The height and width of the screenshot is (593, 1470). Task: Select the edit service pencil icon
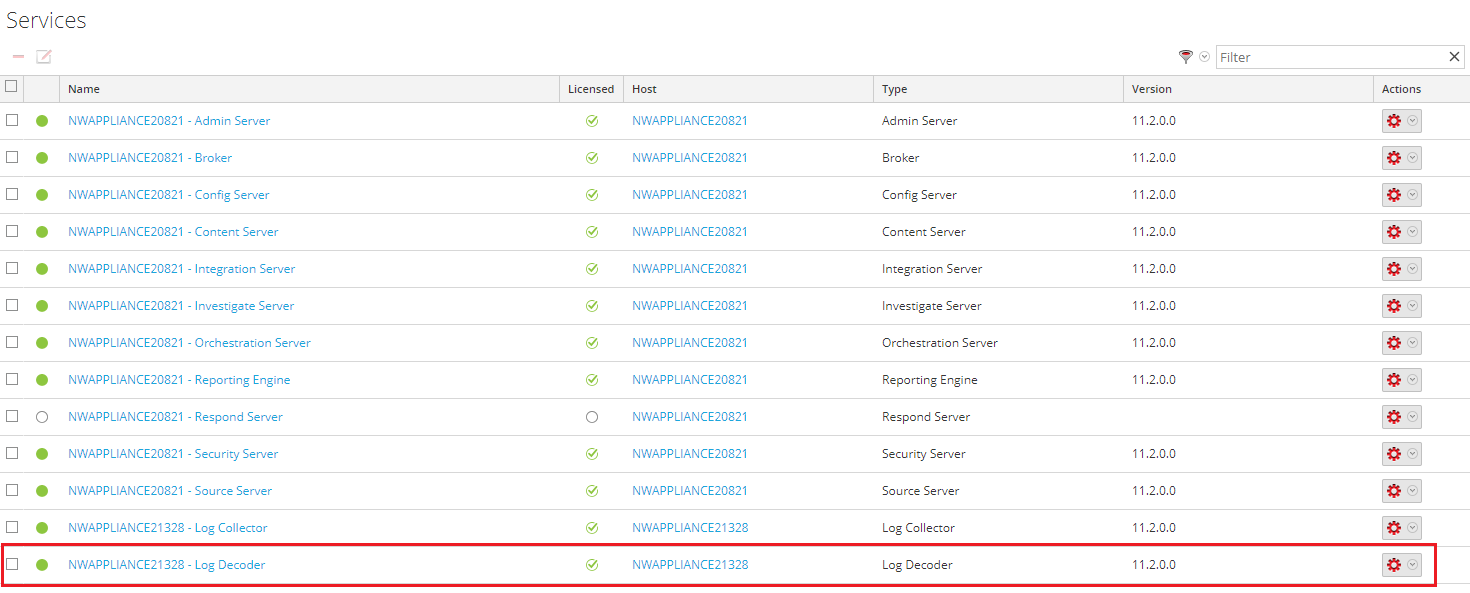(43, 57)
